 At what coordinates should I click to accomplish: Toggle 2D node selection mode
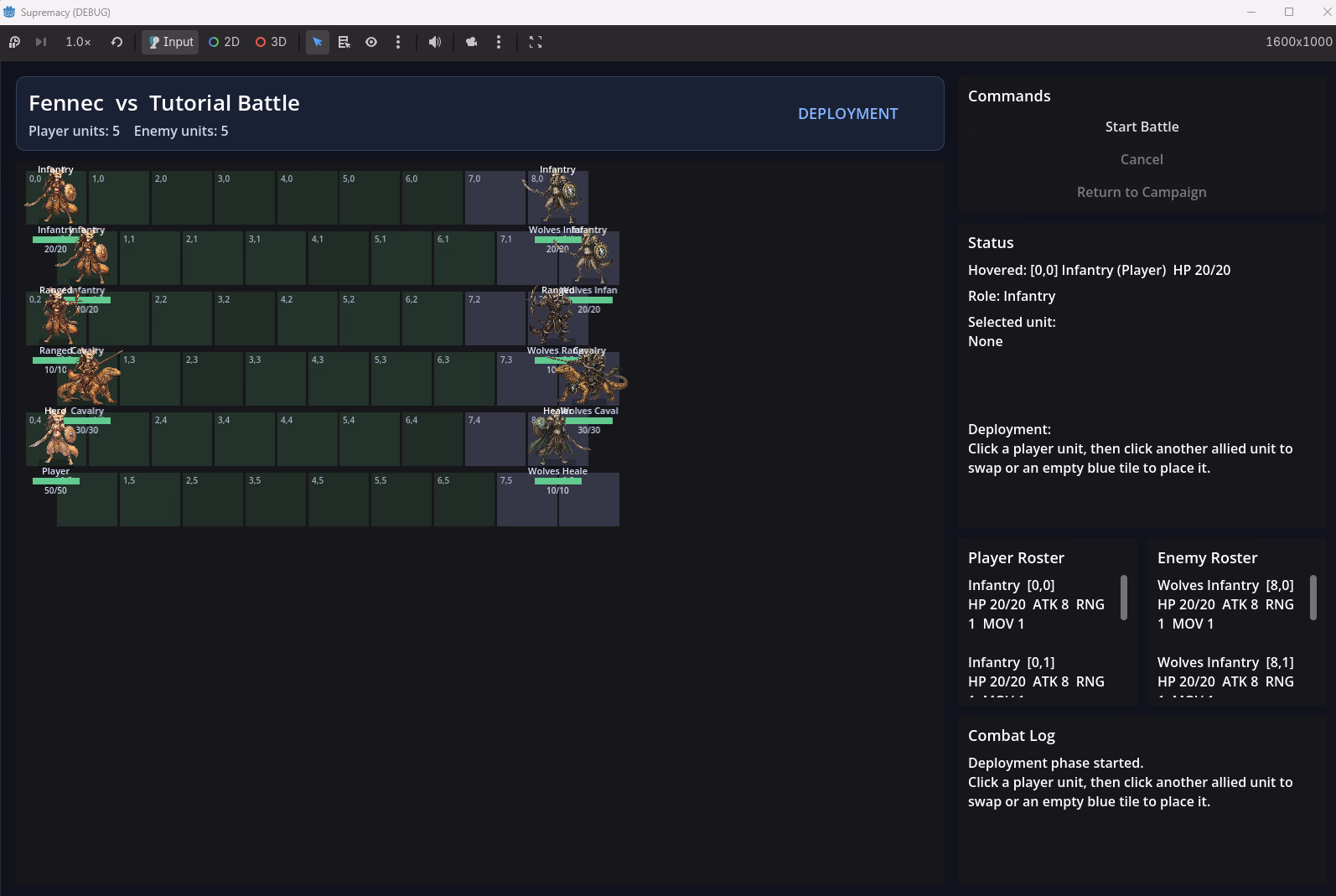coord(224,42)
